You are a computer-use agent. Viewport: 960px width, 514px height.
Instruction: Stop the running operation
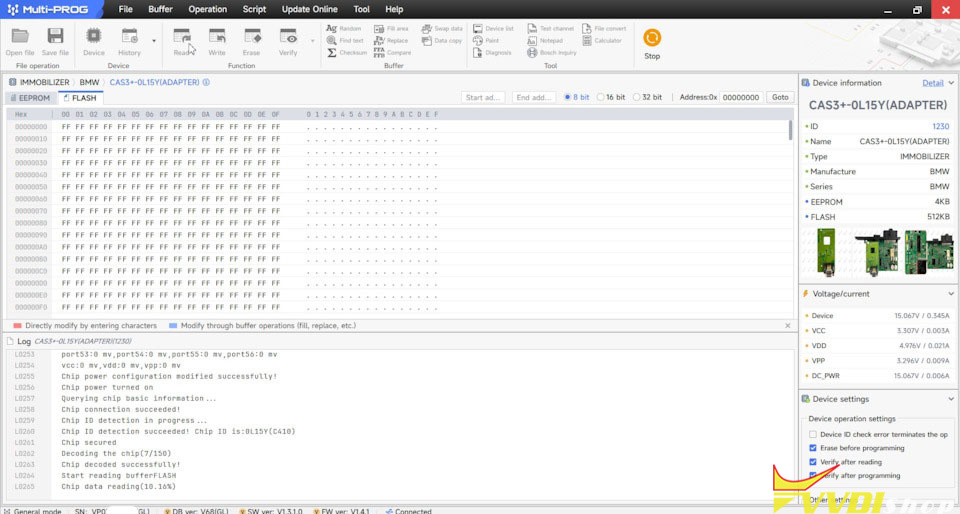(x=652, y=44)
